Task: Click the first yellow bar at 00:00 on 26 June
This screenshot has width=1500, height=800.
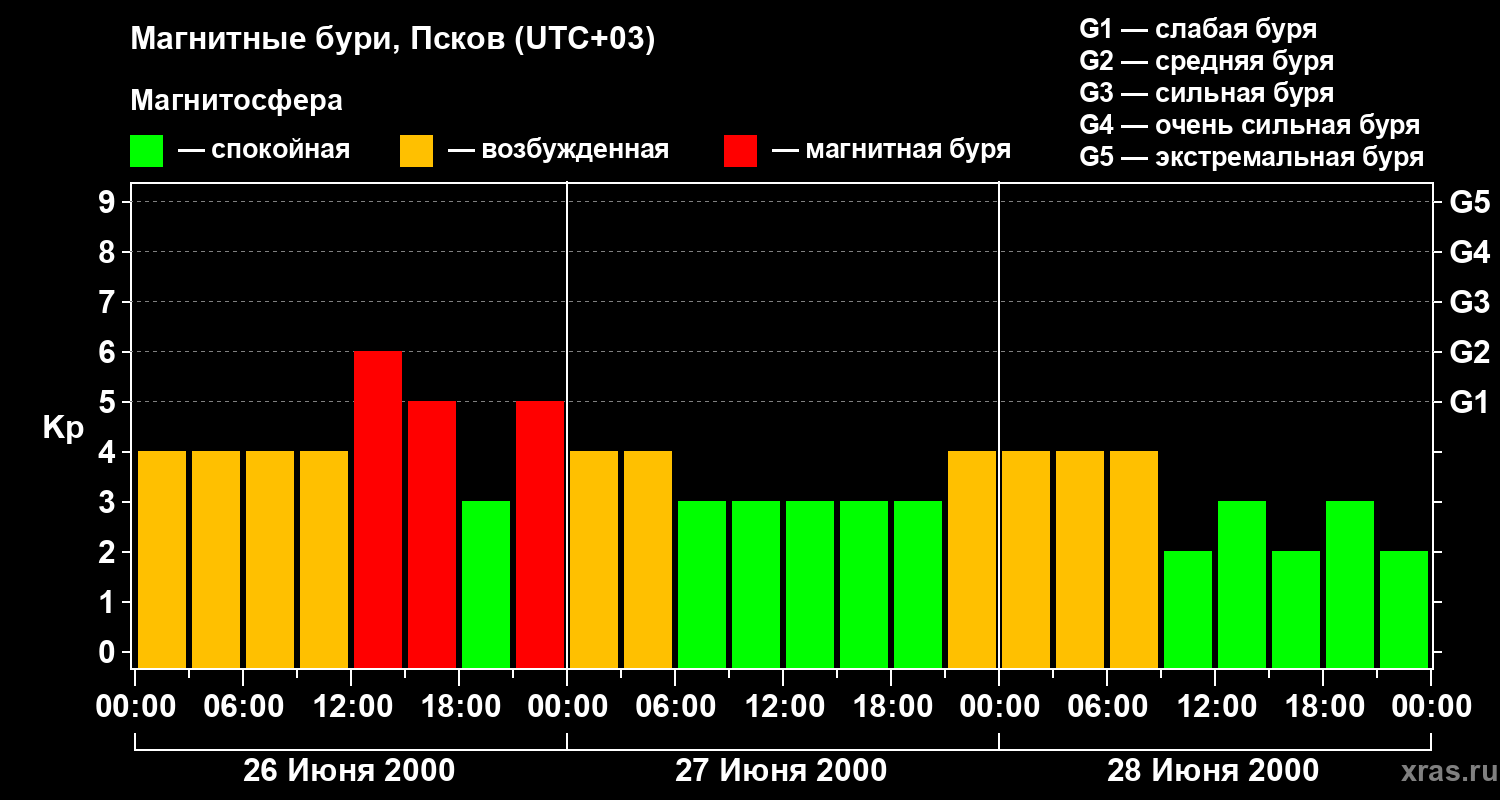Action: [x=162, y=560]
